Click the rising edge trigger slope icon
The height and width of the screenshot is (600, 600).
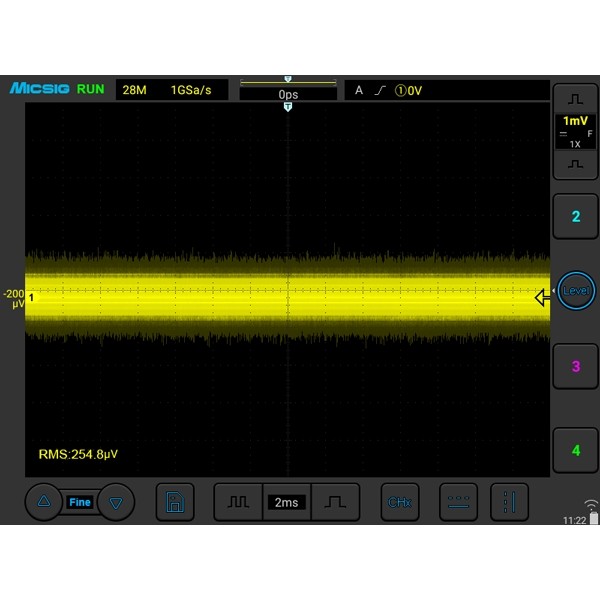pyautogui.click(x=380, y=90)
